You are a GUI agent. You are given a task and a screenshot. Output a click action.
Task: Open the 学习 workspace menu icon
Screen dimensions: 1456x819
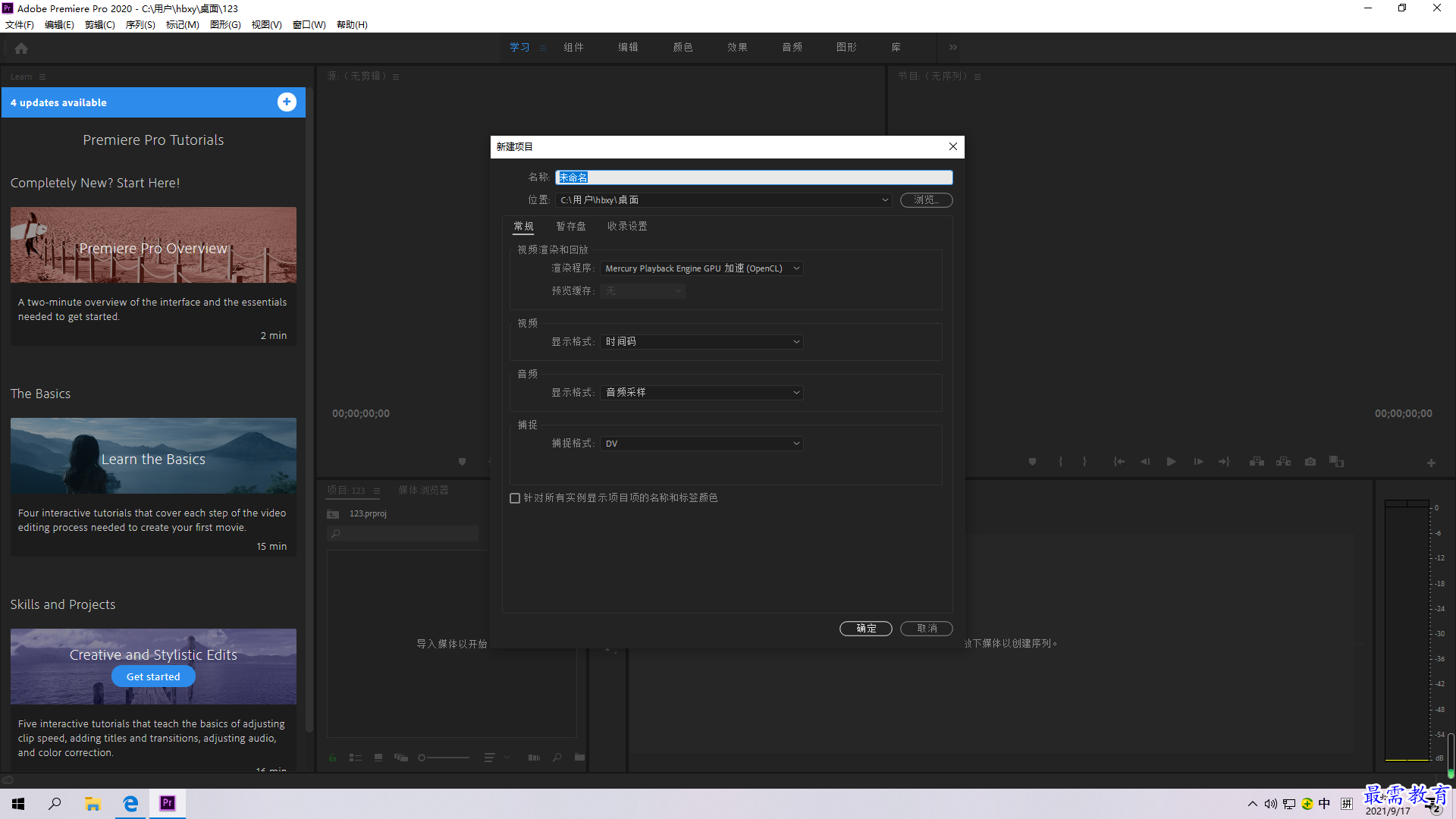543,48
